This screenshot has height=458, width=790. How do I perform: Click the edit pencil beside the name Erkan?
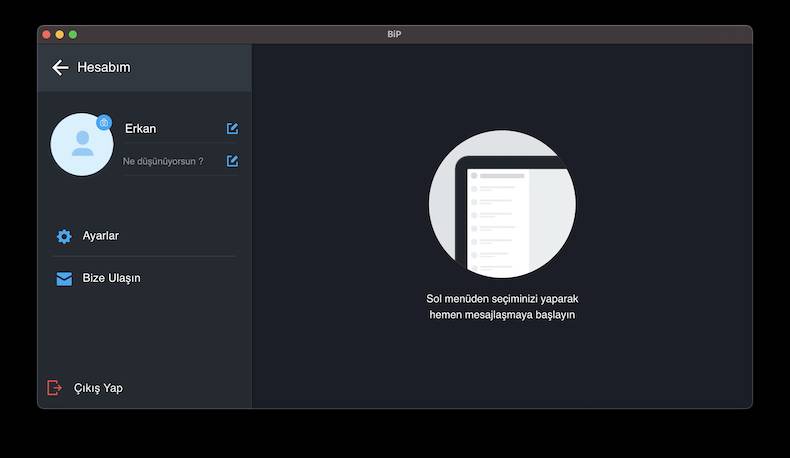(x=232, y=128)
